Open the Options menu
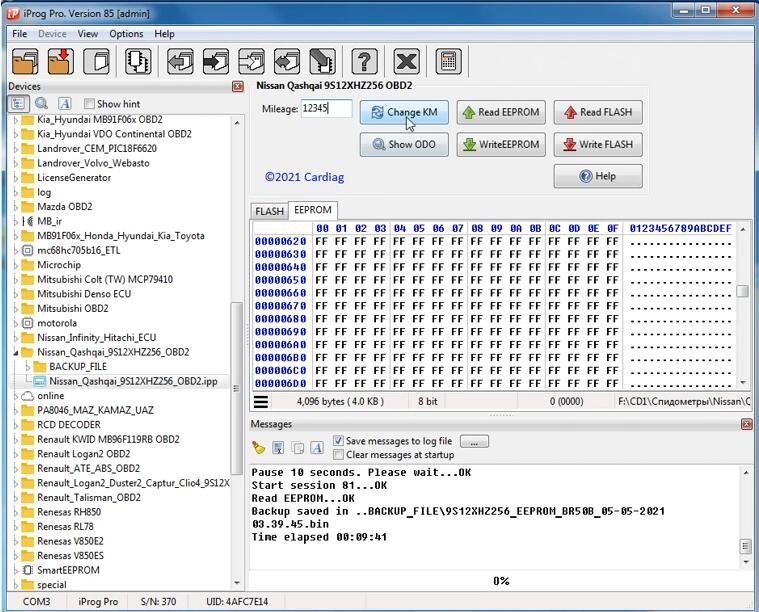This screenshot has height=612, width=759. 126,34
